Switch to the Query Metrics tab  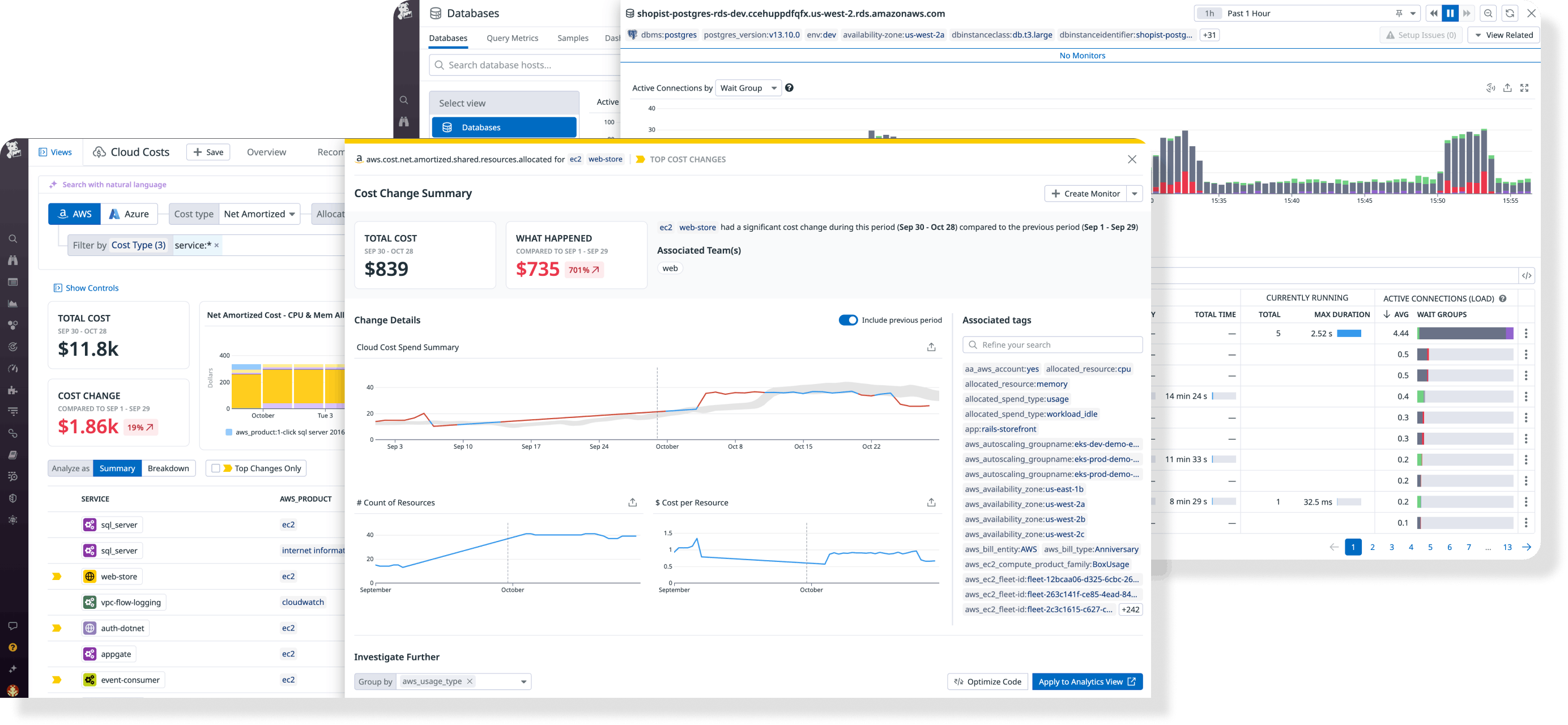coord(512,38)
